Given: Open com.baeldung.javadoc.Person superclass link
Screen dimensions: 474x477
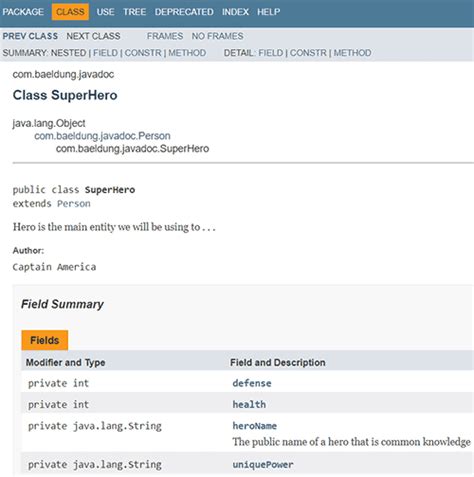Looking at the screenshot, I should point(102,136).
